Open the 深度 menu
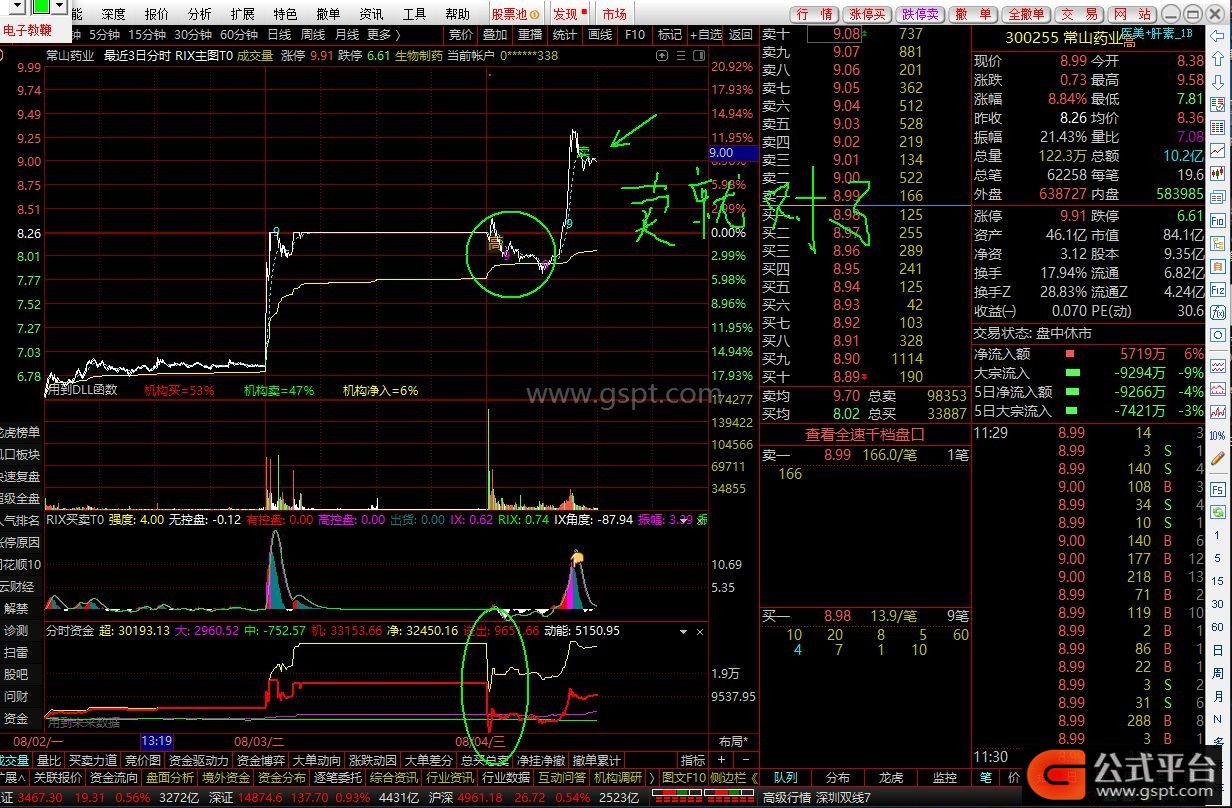 [x=114, y=14]
